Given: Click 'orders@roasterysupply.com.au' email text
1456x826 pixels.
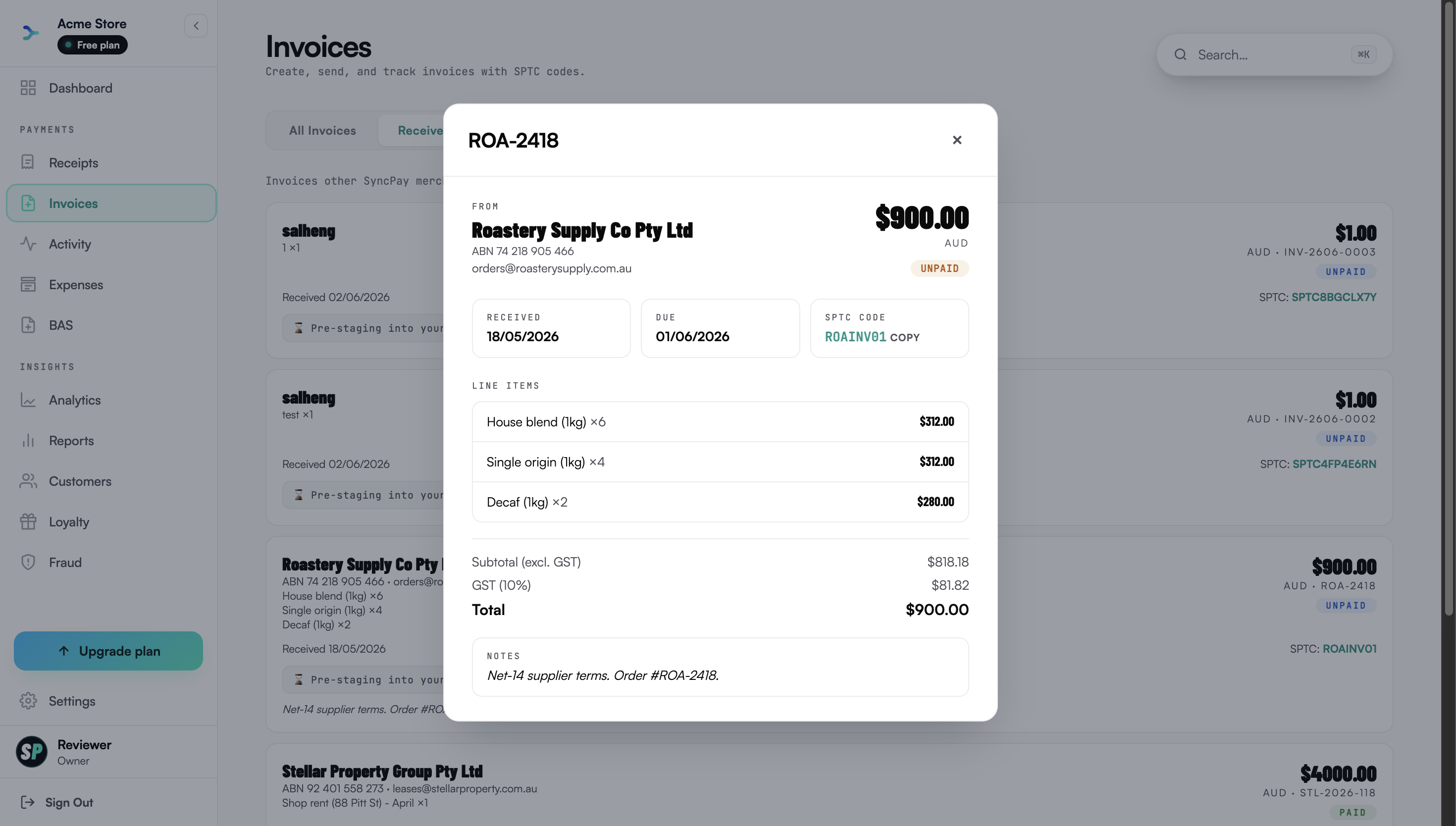Looking at the screenshot, I should tap(551, 268).
